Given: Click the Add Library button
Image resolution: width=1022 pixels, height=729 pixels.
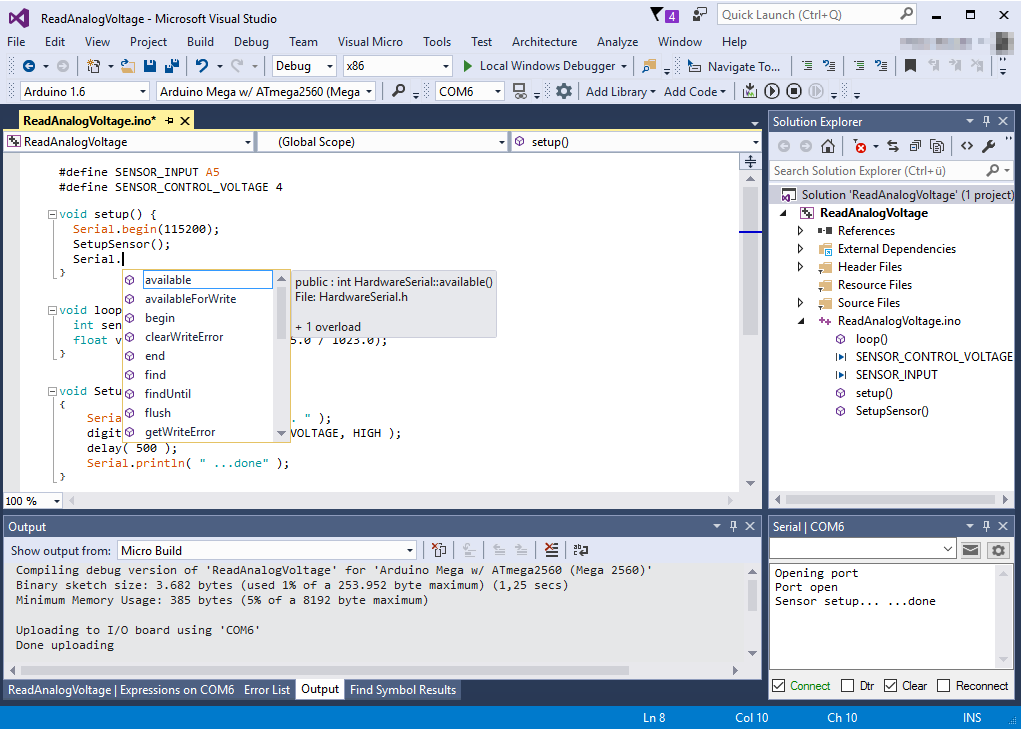Looking at the screenshot, I should [620, 91].
